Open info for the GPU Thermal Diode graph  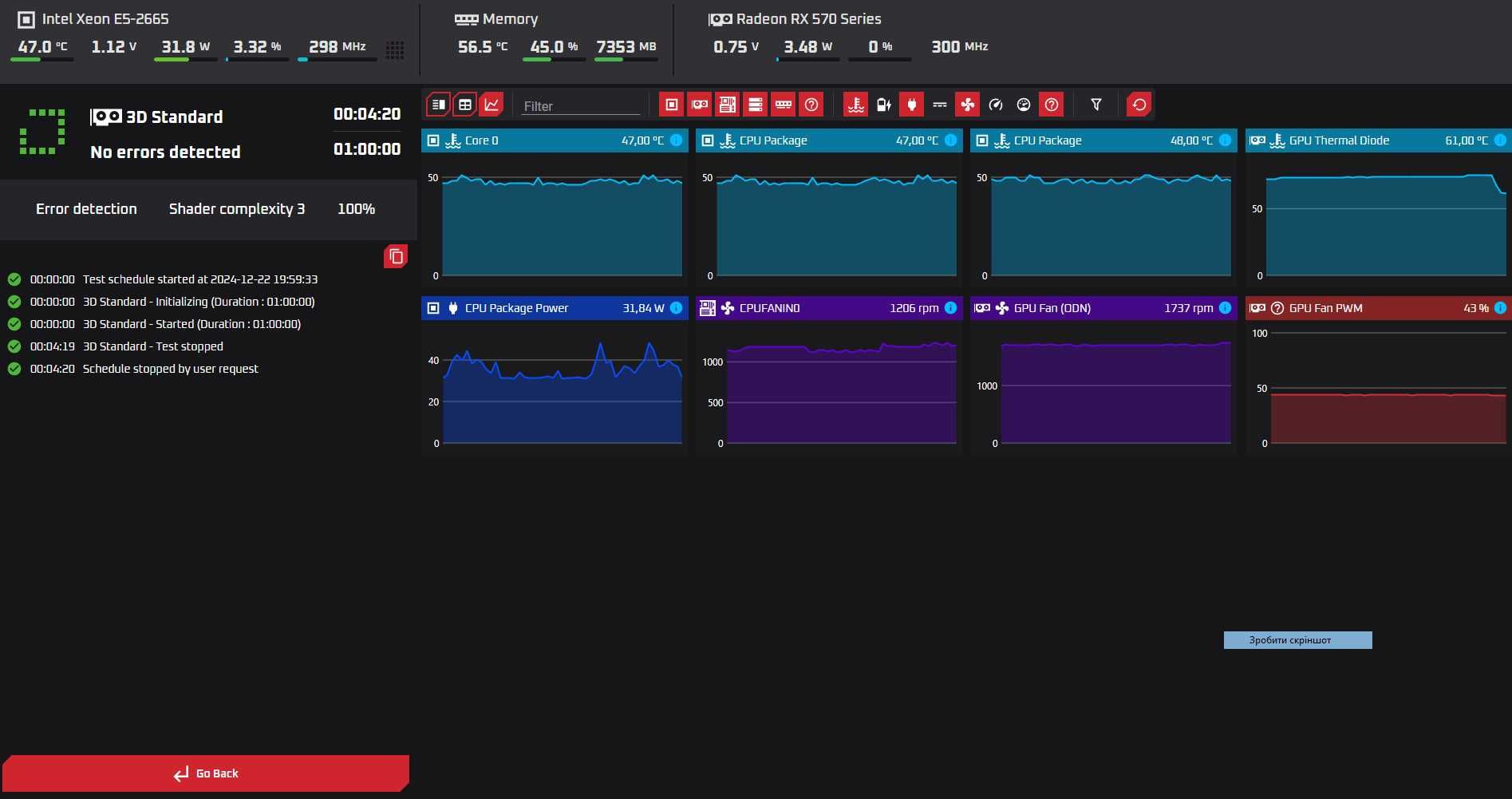(1500, 140)
